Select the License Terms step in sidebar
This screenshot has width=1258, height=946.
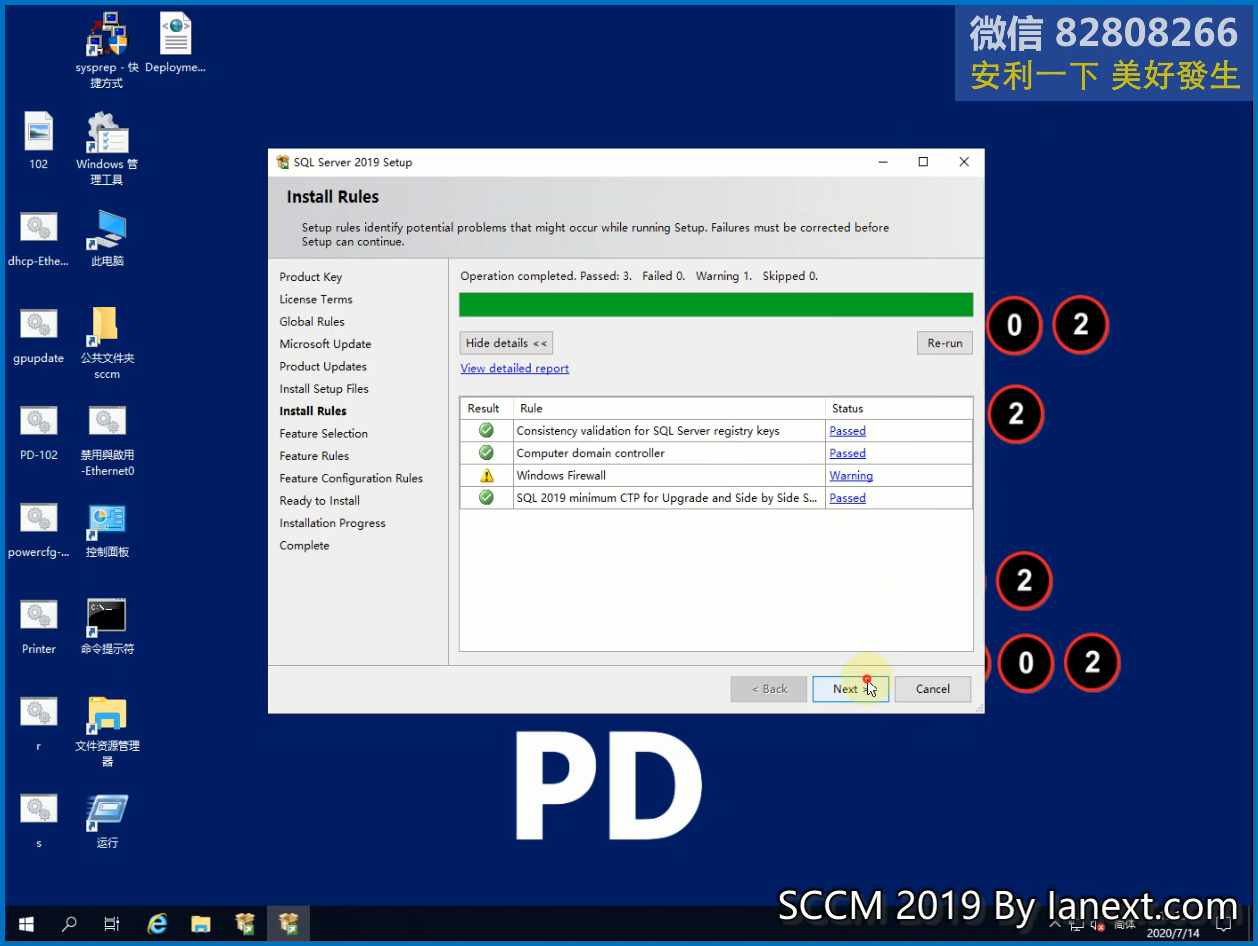[x=316, y=299]
